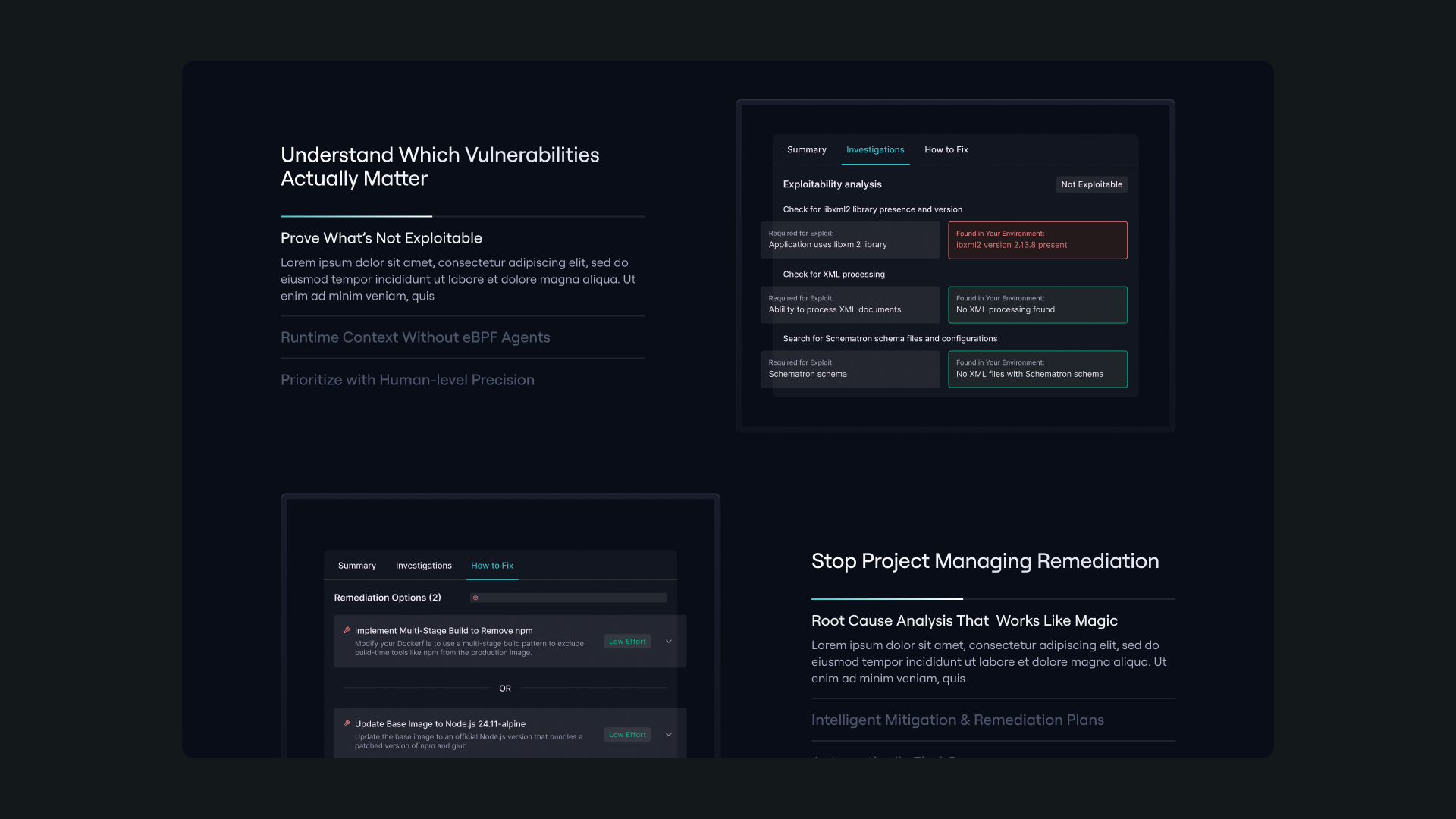Click wrench icon beside Implement Multi-Stage Build
The height and width of the screenshot is (819, 1456).
(347, 630)
